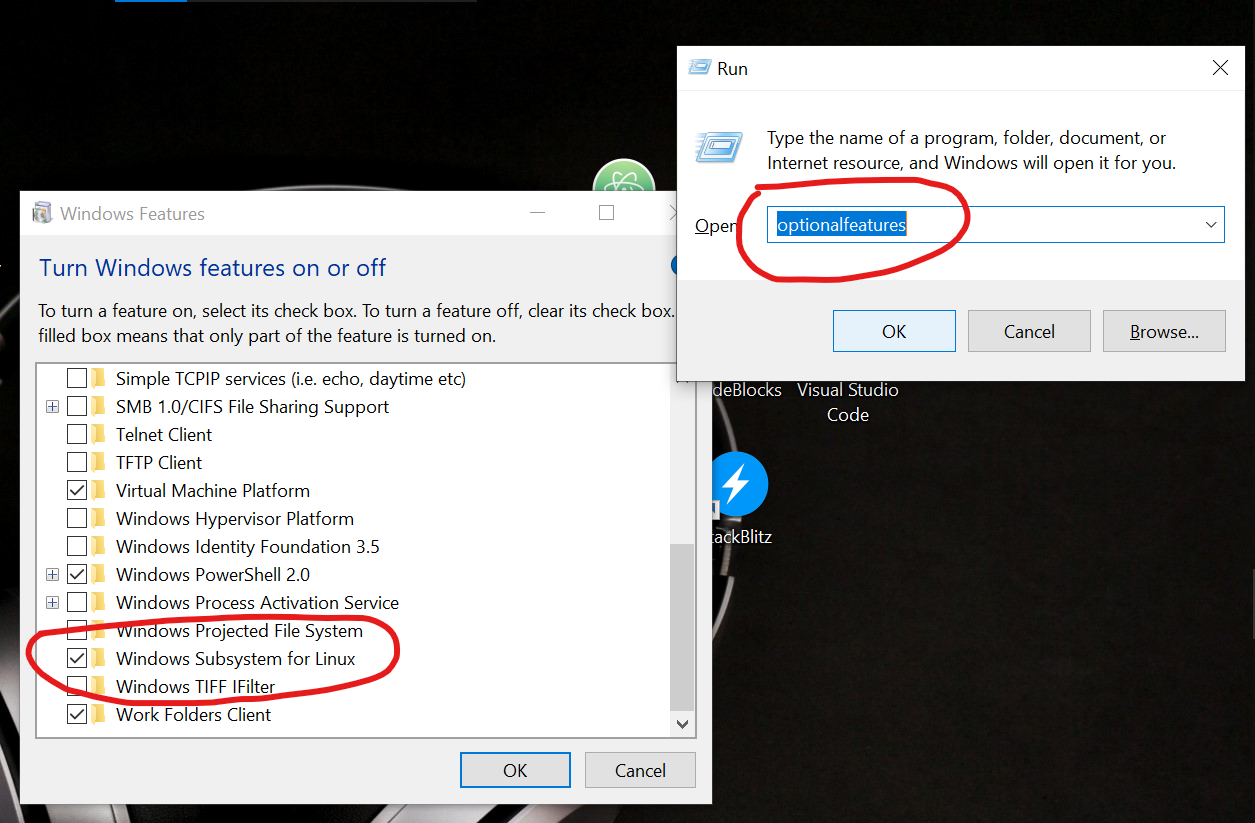Maximize the Windows Features window

[x=606, y=213]
